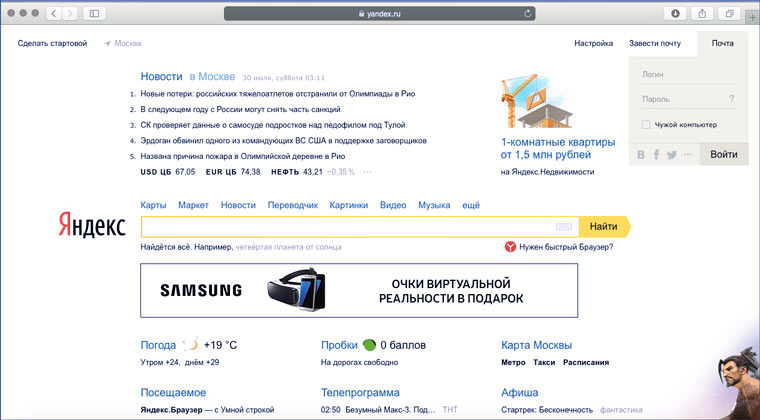Click the USD ЦБ rate
The image size is (760, 420).
coord(168,171)
